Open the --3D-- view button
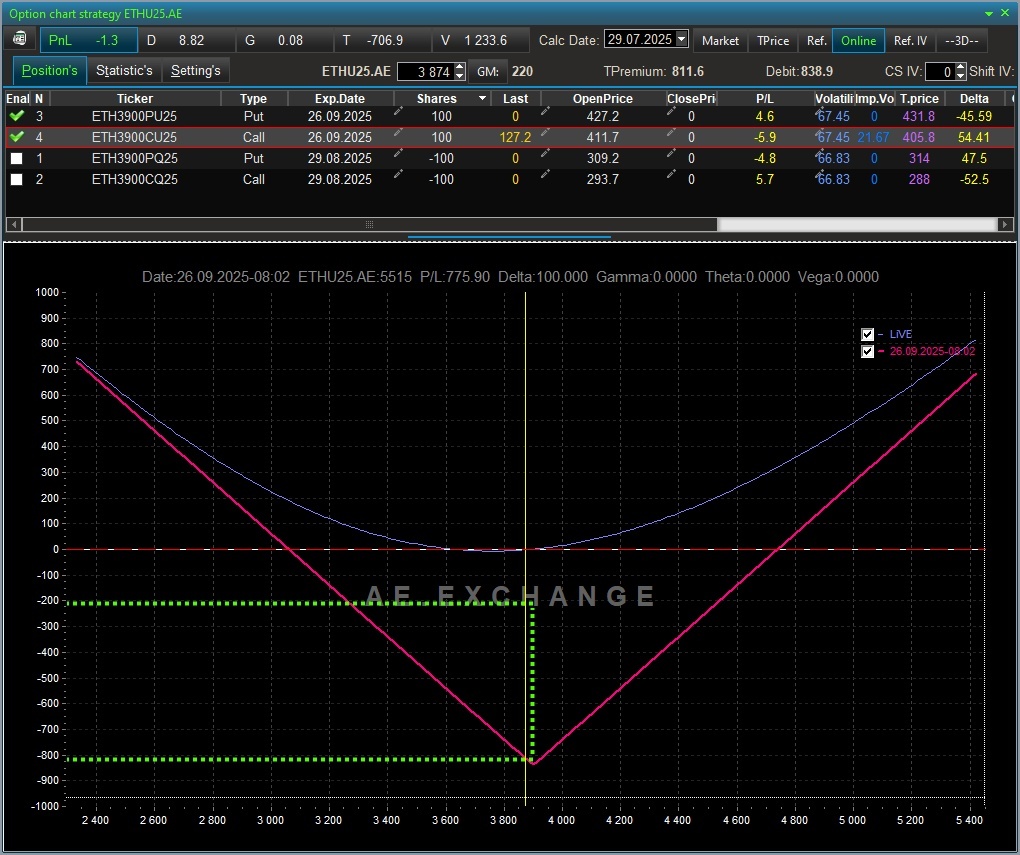 (961, 40)
